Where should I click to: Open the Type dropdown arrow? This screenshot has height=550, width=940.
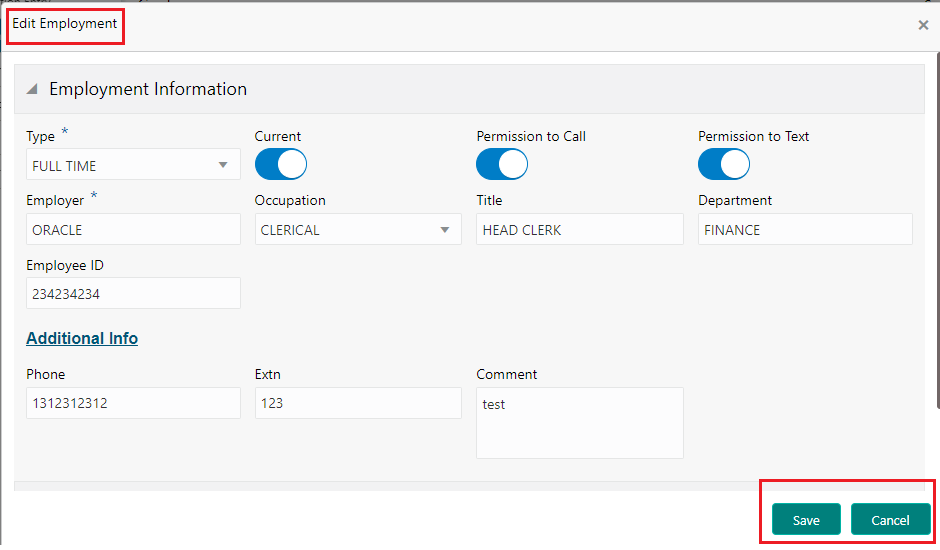pyautogui.click(x=223, y=165)
